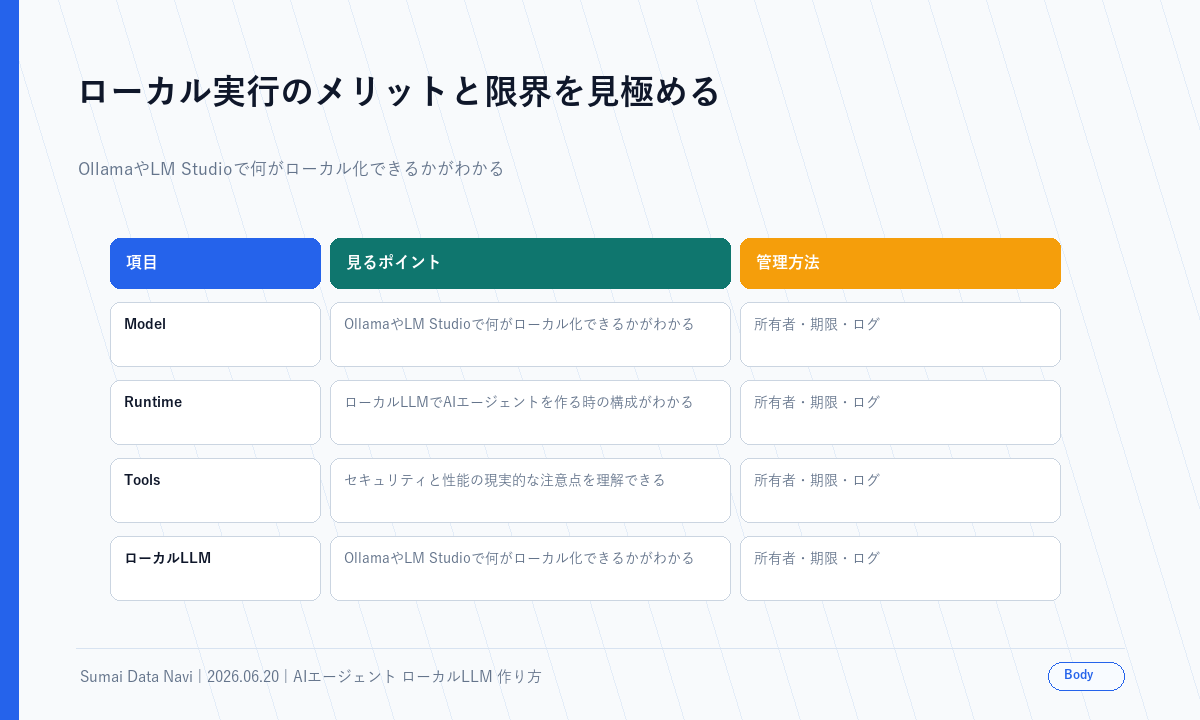Click the Runtime row label cell
1200x720 pixels.
215,412
